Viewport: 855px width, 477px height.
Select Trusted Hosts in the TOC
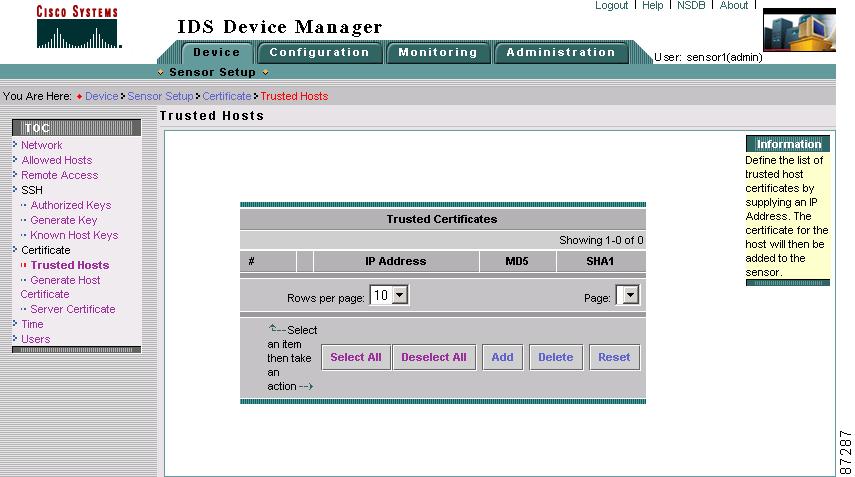point(70,265)
